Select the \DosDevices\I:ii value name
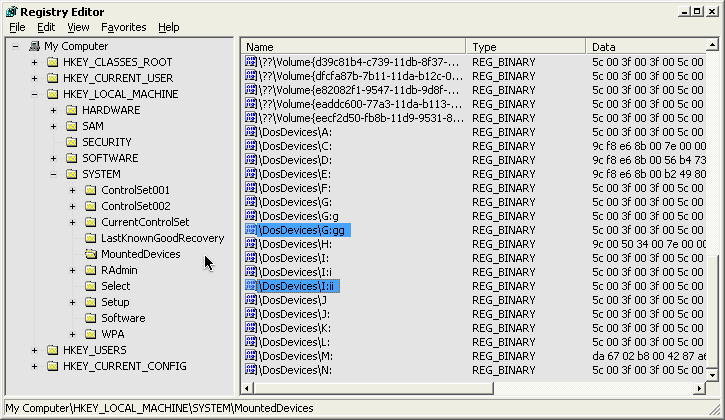This screenshot has width=725, height=420. [x=298, y=286]
